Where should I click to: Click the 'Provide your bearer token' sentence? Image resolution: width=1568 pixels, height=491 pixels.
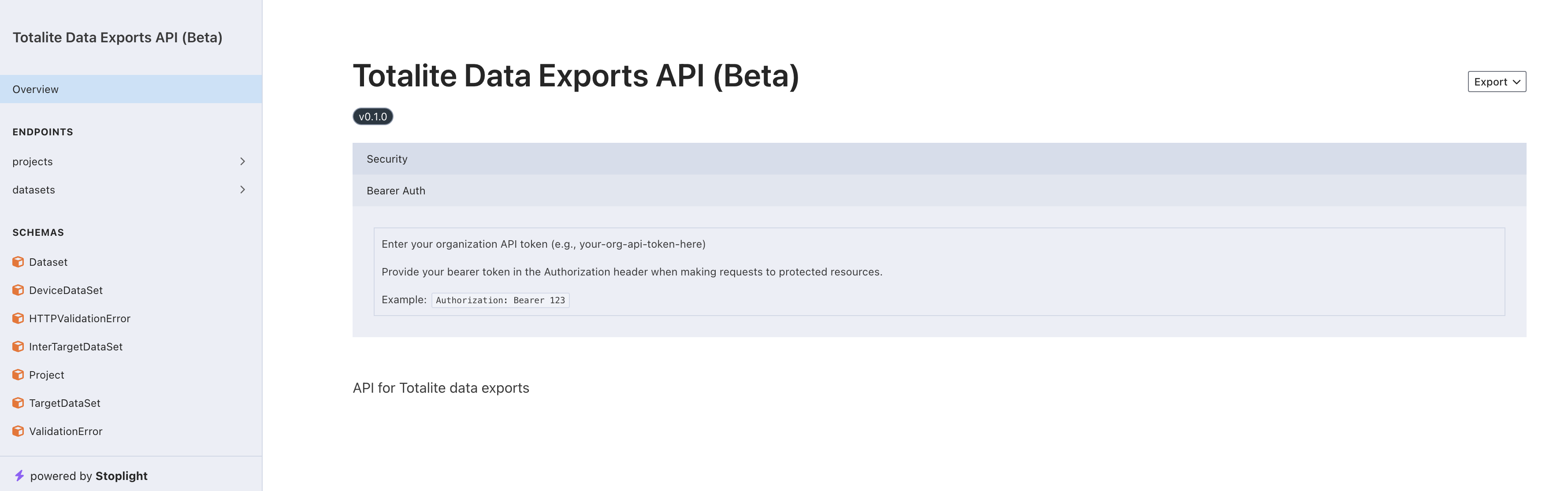(x=632, y=272)
